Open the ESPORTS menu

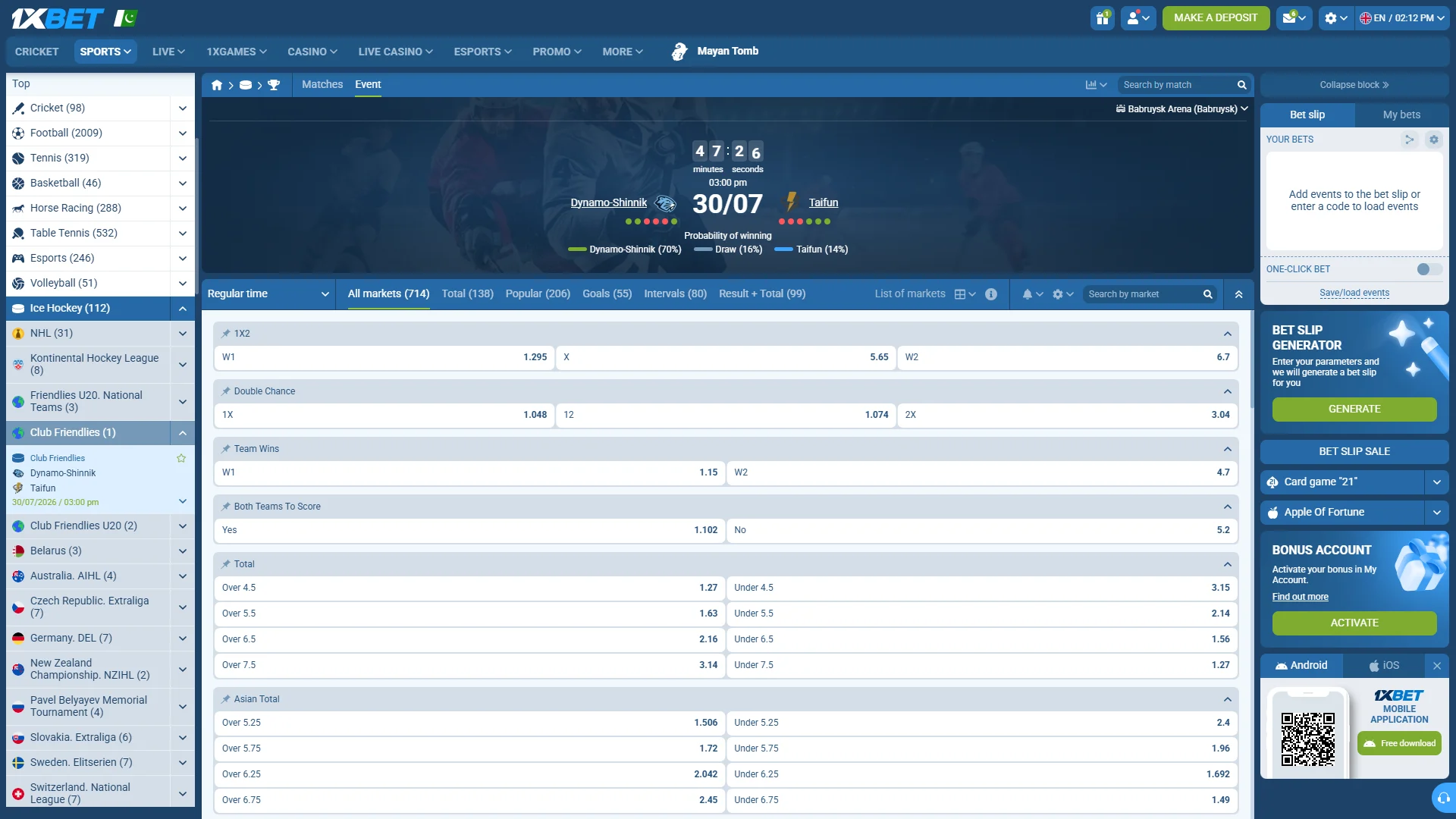click(x=482, y=52)
